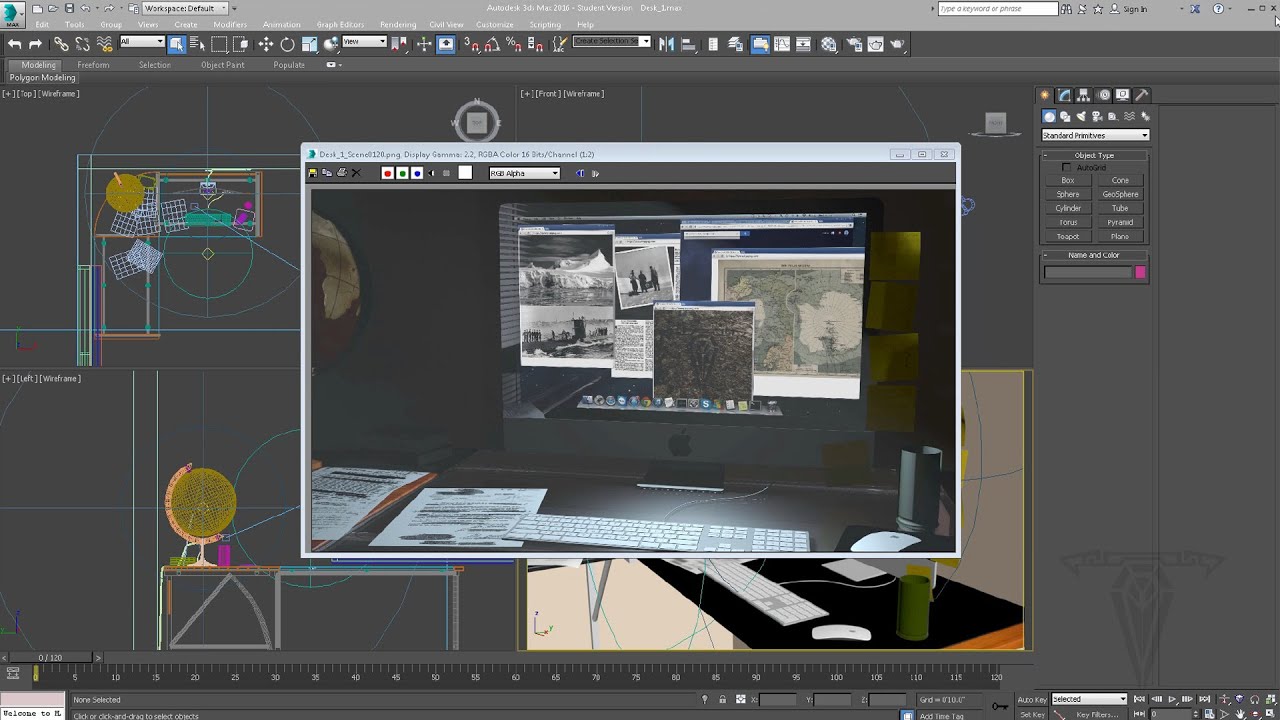The height and width of the screenshot is (720, 1280).
Task: Open the Utilities hammer panel tab
Action: [x=1142, y=95]
